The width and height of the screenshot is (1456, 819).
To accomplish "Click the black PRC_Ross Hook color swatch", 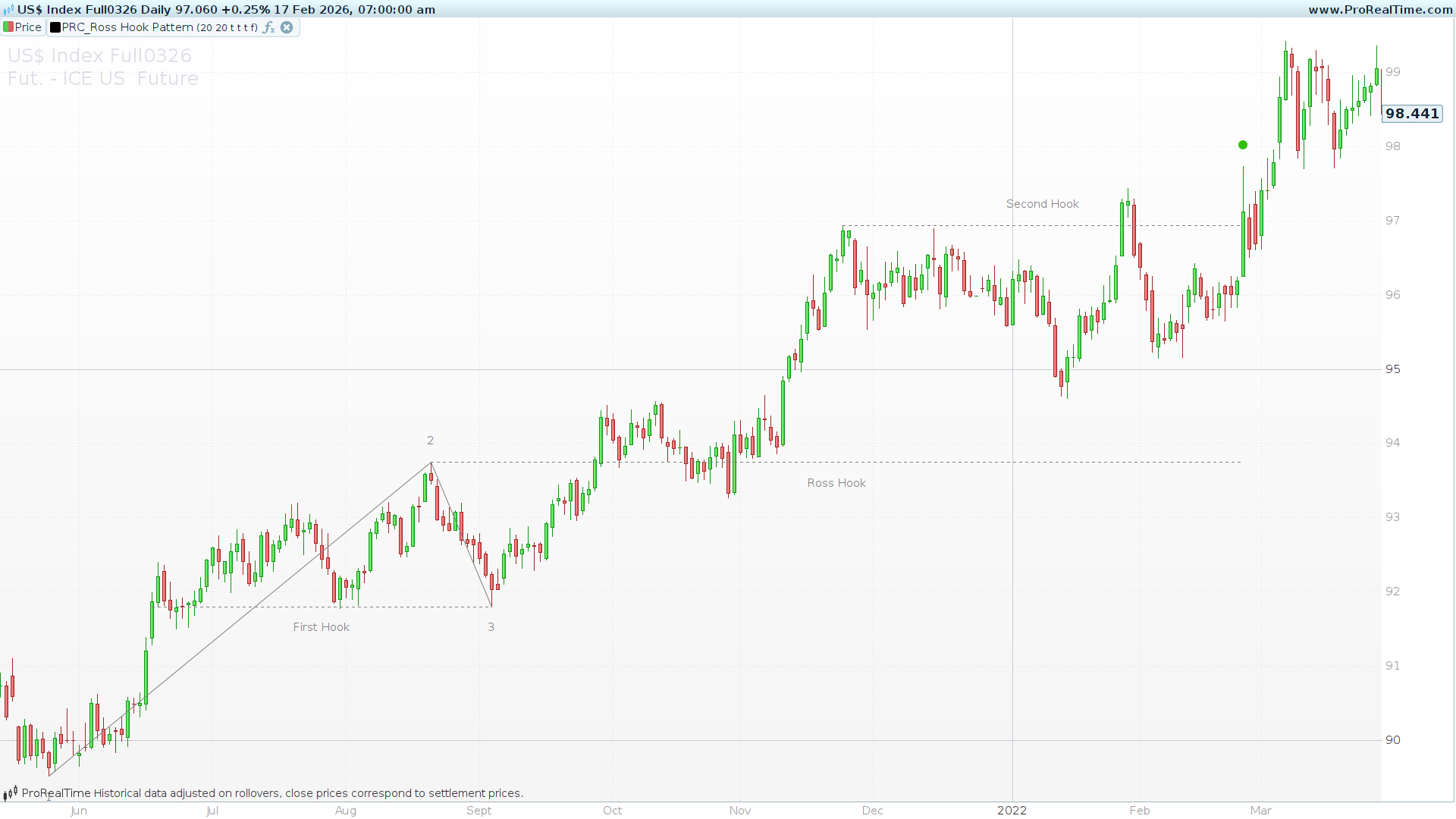I will [55, 27].
